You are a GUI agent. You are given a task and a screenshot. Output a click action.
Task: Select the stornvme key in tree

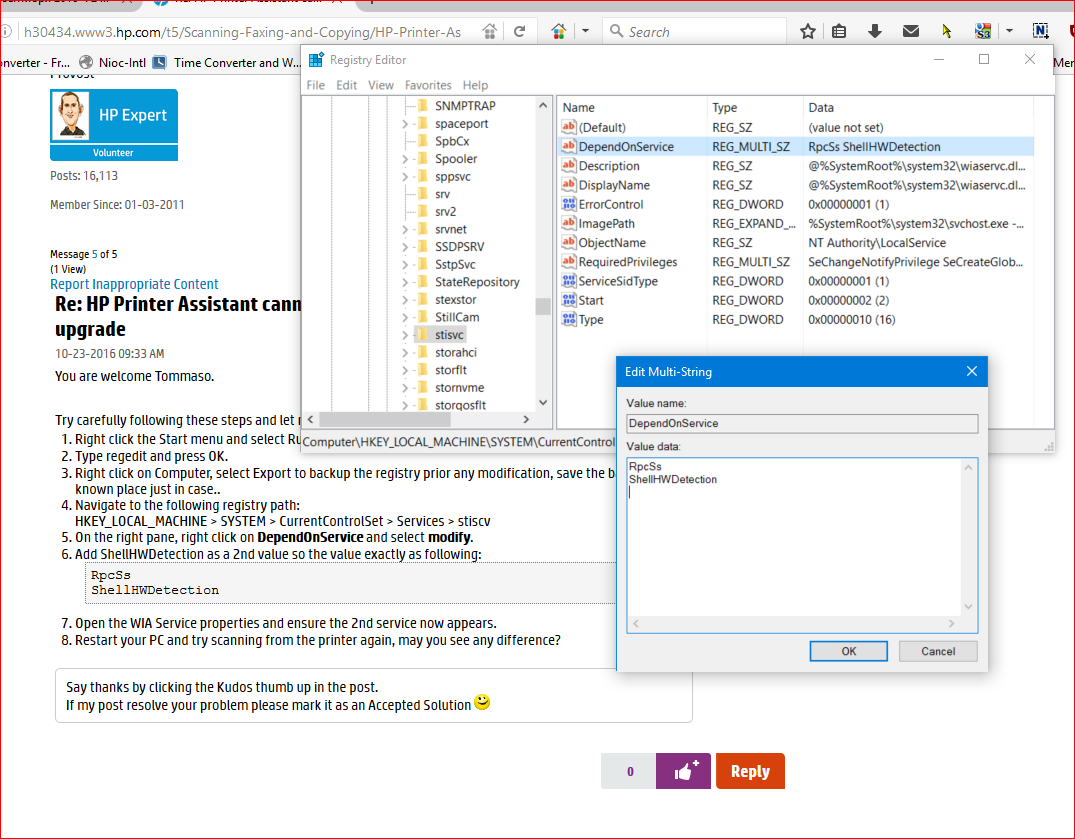tap(459, 388)
